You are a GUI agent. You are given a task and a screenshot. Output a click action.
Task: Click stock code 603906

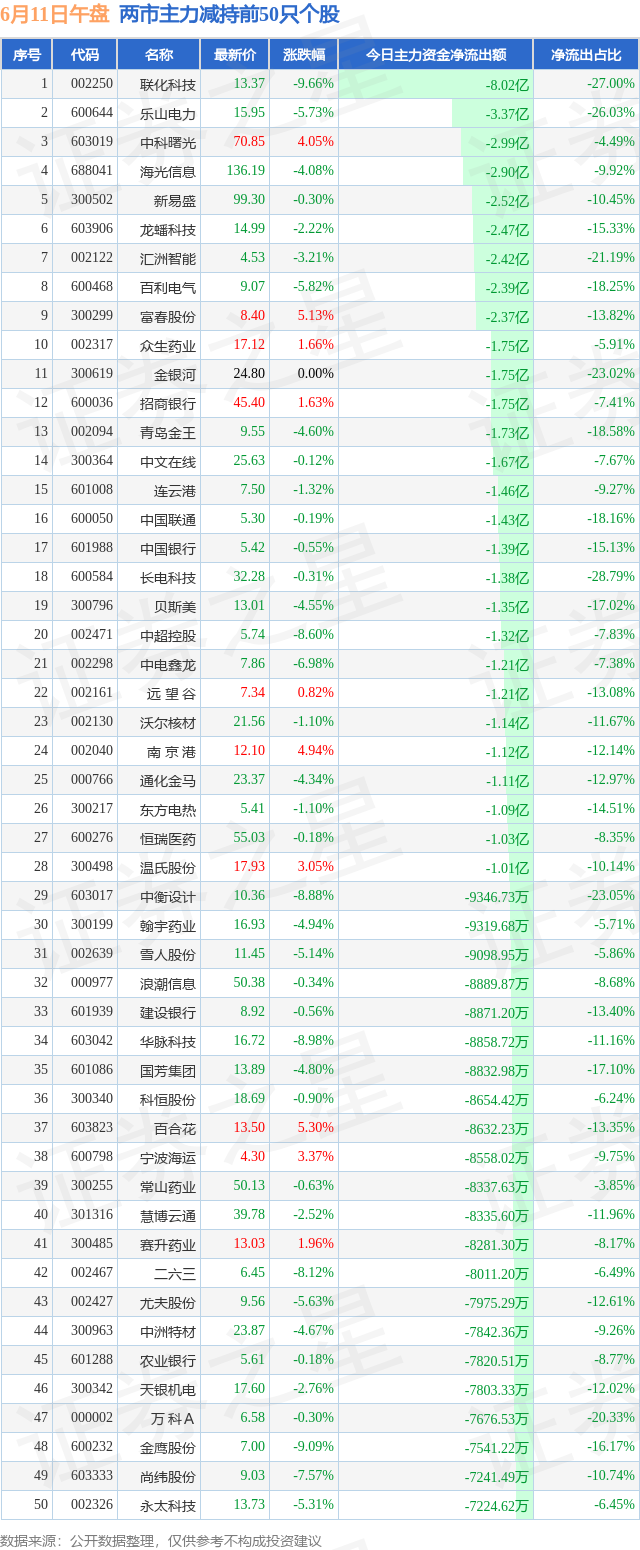point(91,229)
